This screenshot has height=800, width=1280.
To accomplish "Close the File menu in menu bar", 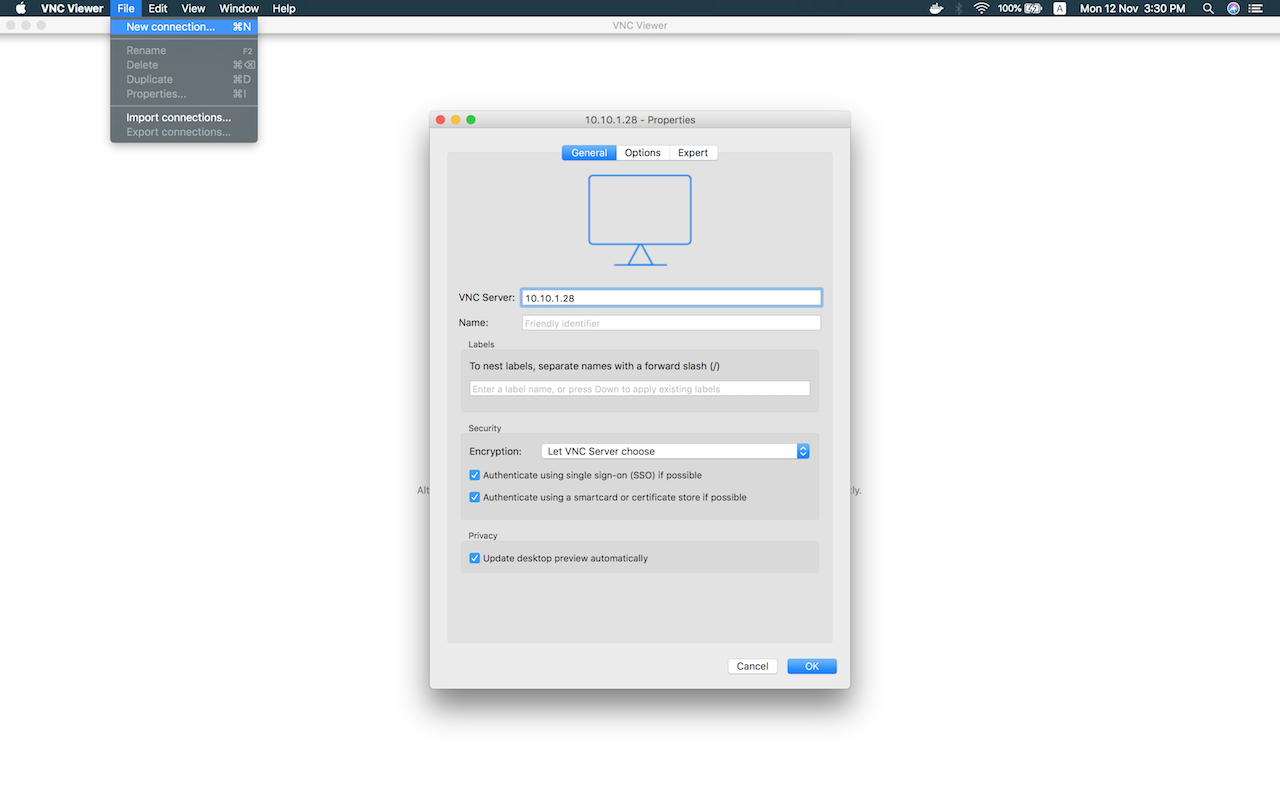I will (x=125, y=8).
